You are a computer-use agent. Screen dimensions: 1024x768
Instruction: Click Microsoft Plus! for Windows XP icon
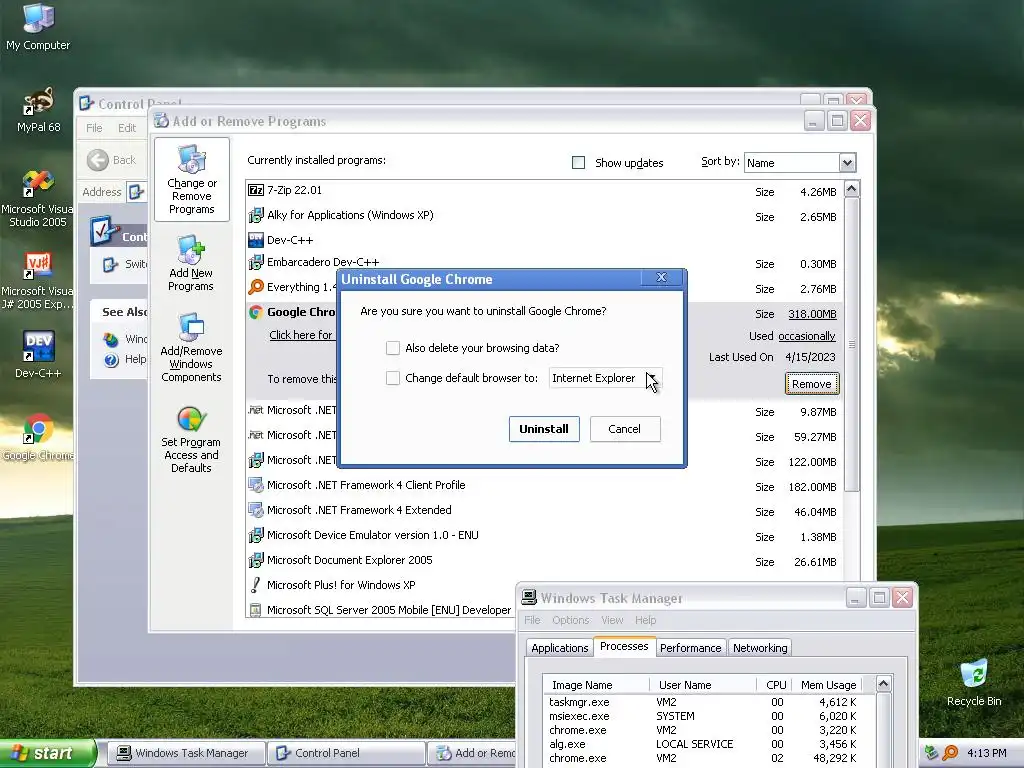coord(256,585)
